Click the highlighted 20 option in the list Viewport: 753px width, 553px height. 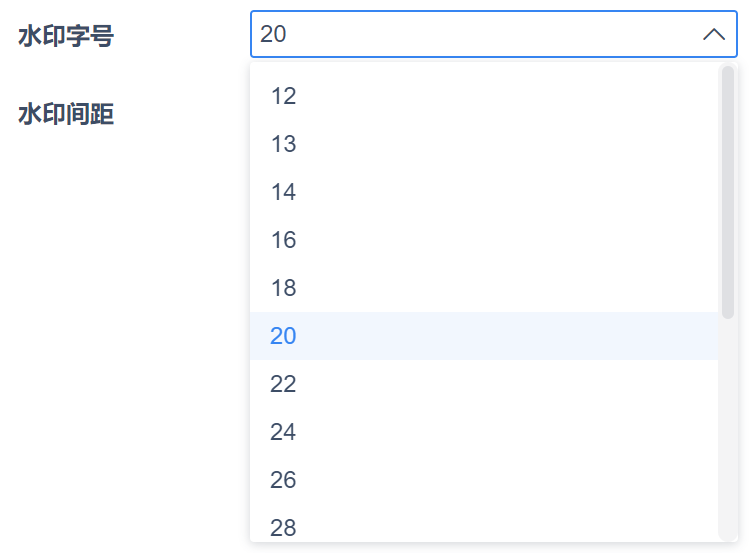(284, 336)
